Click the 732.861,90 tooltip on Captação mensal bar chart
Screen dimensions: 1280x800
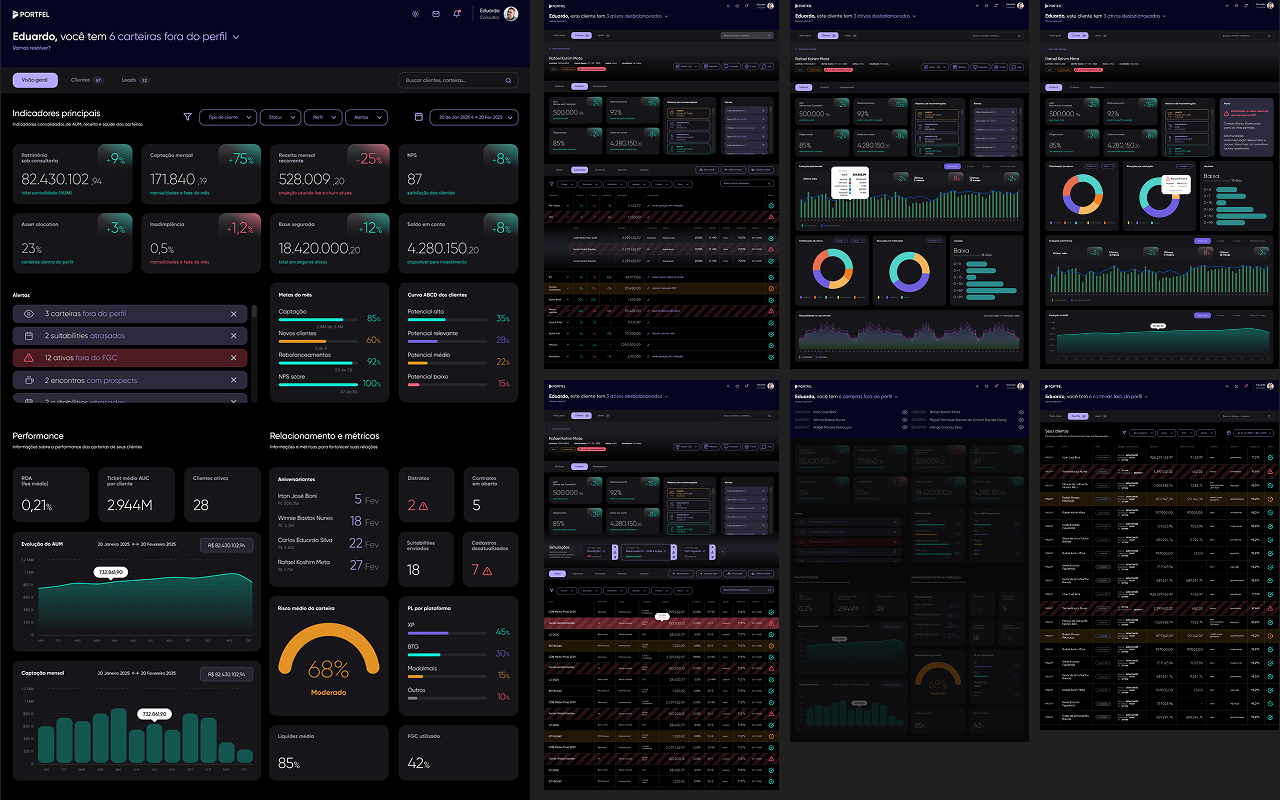pos(153,714)
